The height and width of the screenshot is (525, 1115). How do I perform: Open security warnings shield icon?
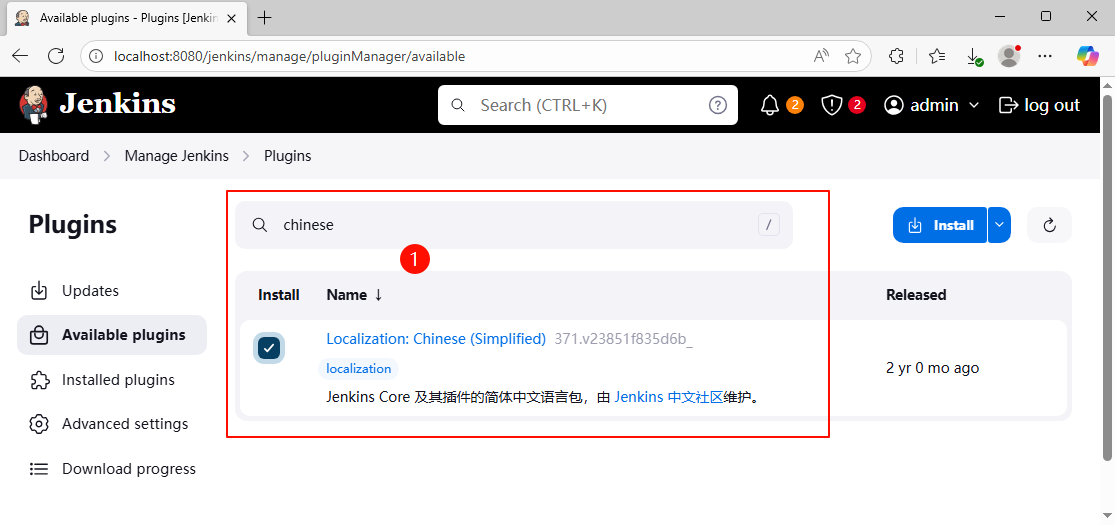coord(831,105)
